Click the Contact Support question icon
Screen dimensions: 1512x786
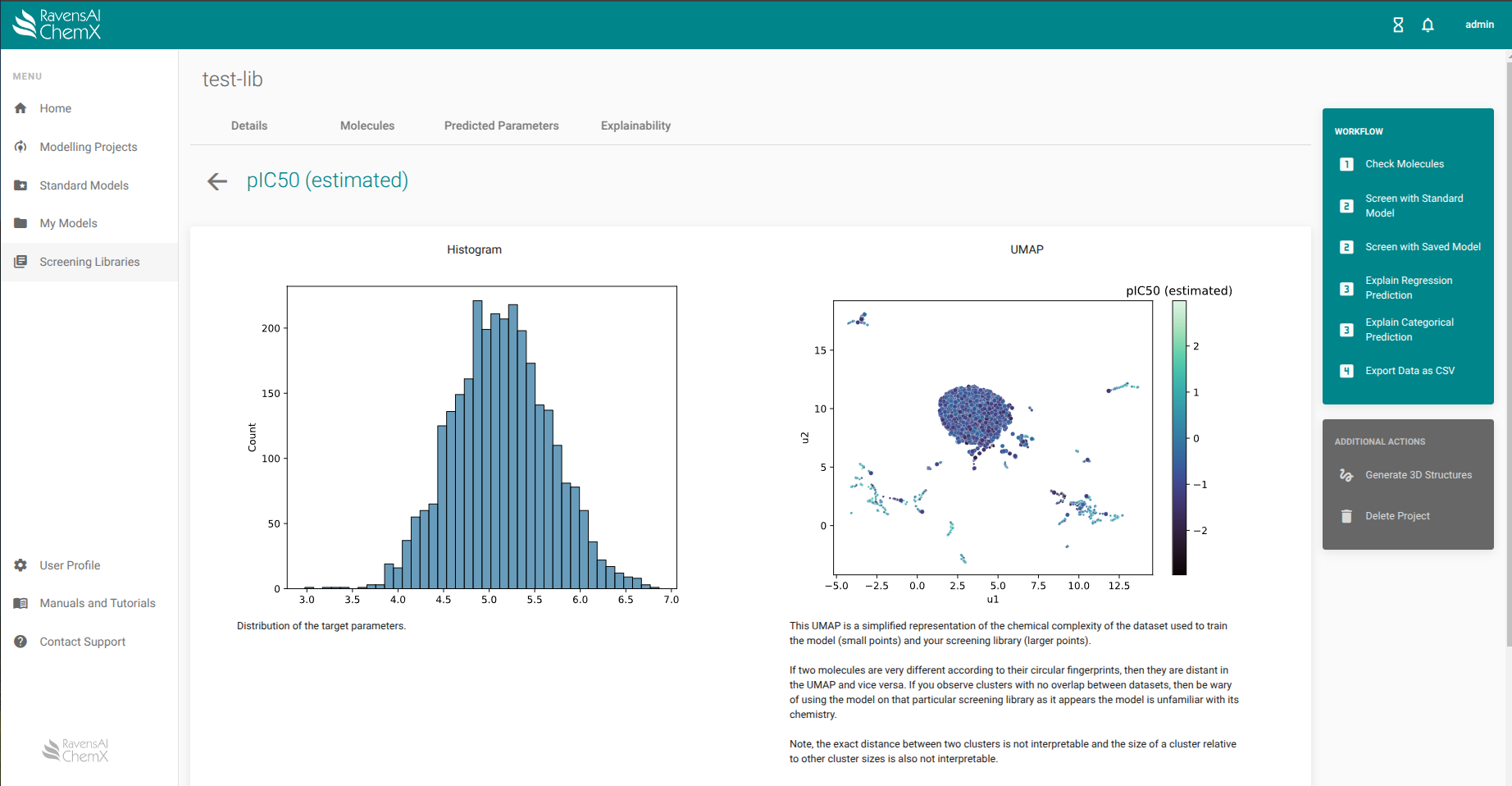tap(20, 642)
